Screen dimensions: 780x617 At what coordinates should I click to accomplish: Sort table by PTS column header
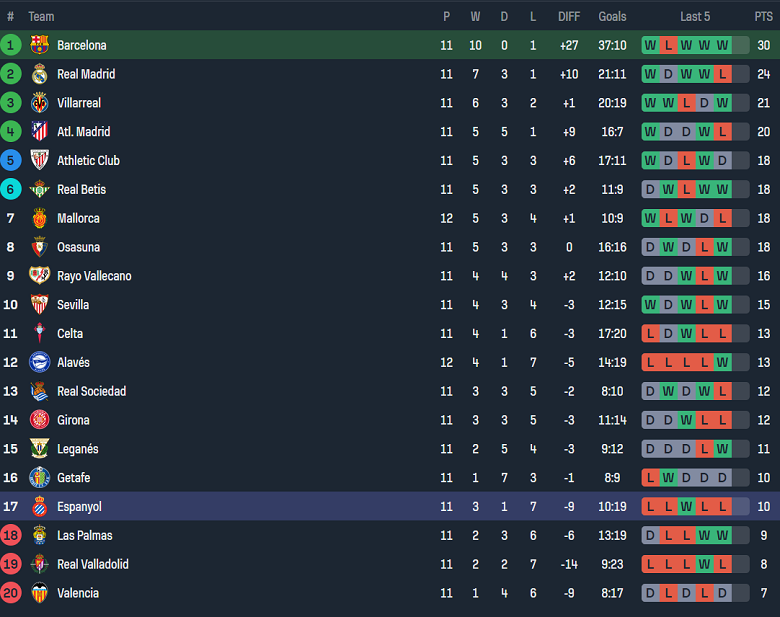point(763,16)
